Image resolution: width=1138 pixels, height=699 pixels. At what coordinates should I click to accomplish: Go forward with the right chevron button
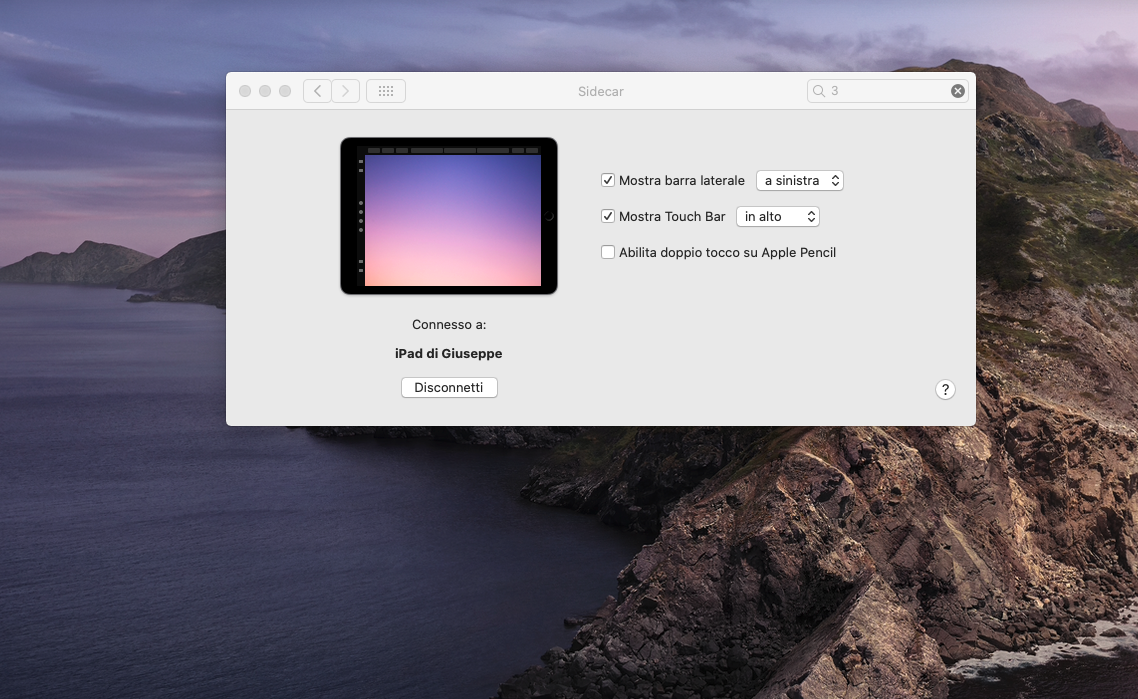click(x=345, y=91)
